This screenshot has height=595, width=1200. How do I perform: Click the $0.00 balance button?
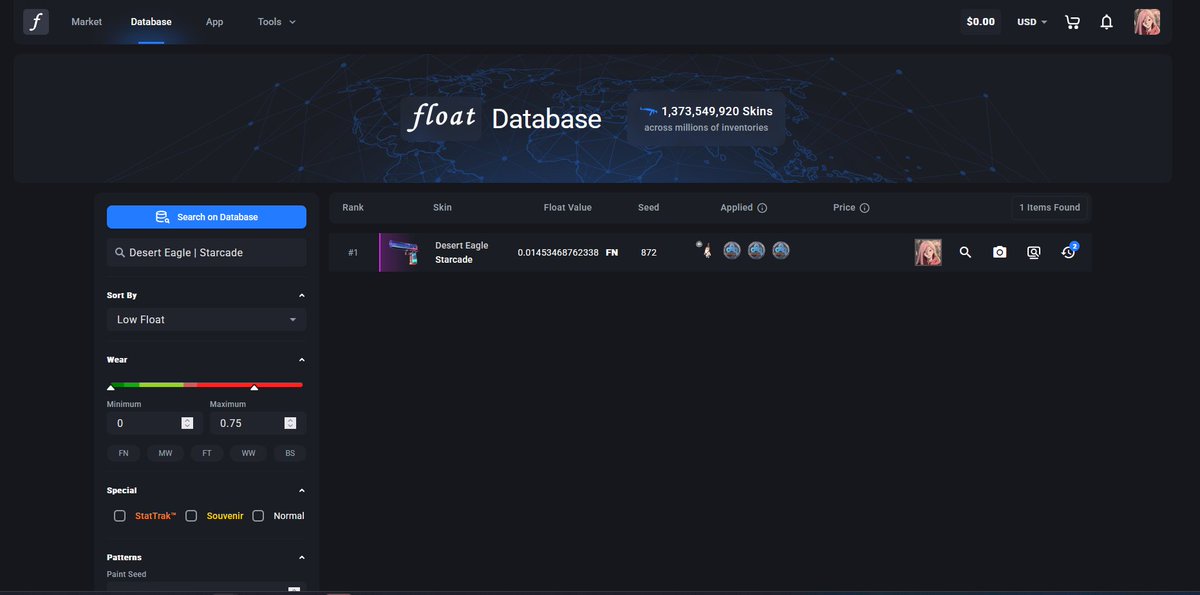pos(981,22)
